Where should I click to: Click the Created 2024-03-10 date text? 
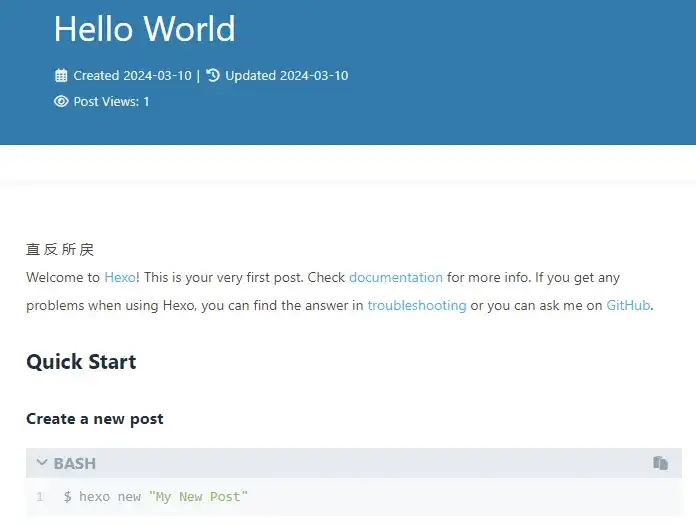point(132,76)
